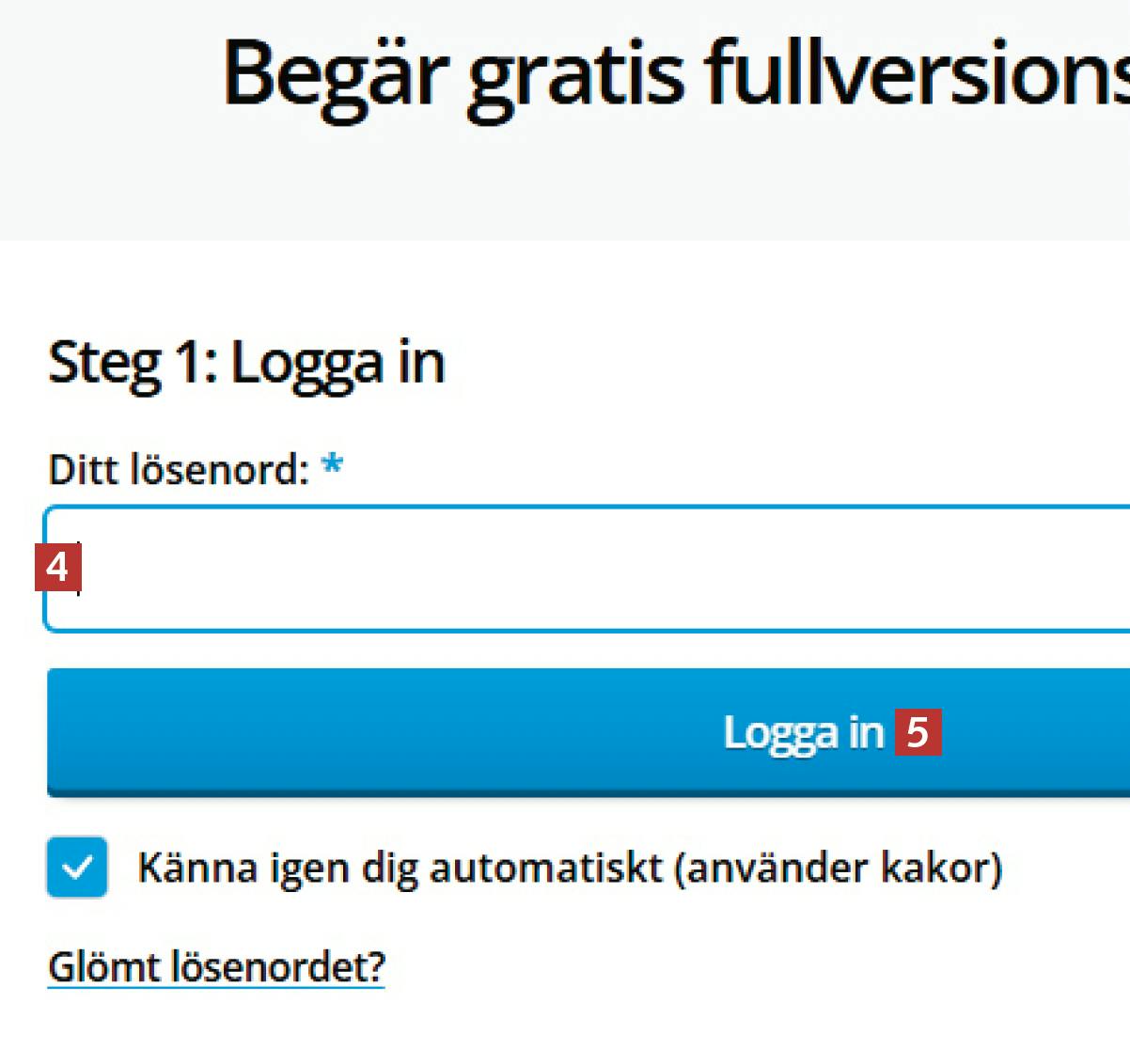Click the blue required-field asterisk
The width and height of the screenshot is (1130, 1064).
[332, 465]
